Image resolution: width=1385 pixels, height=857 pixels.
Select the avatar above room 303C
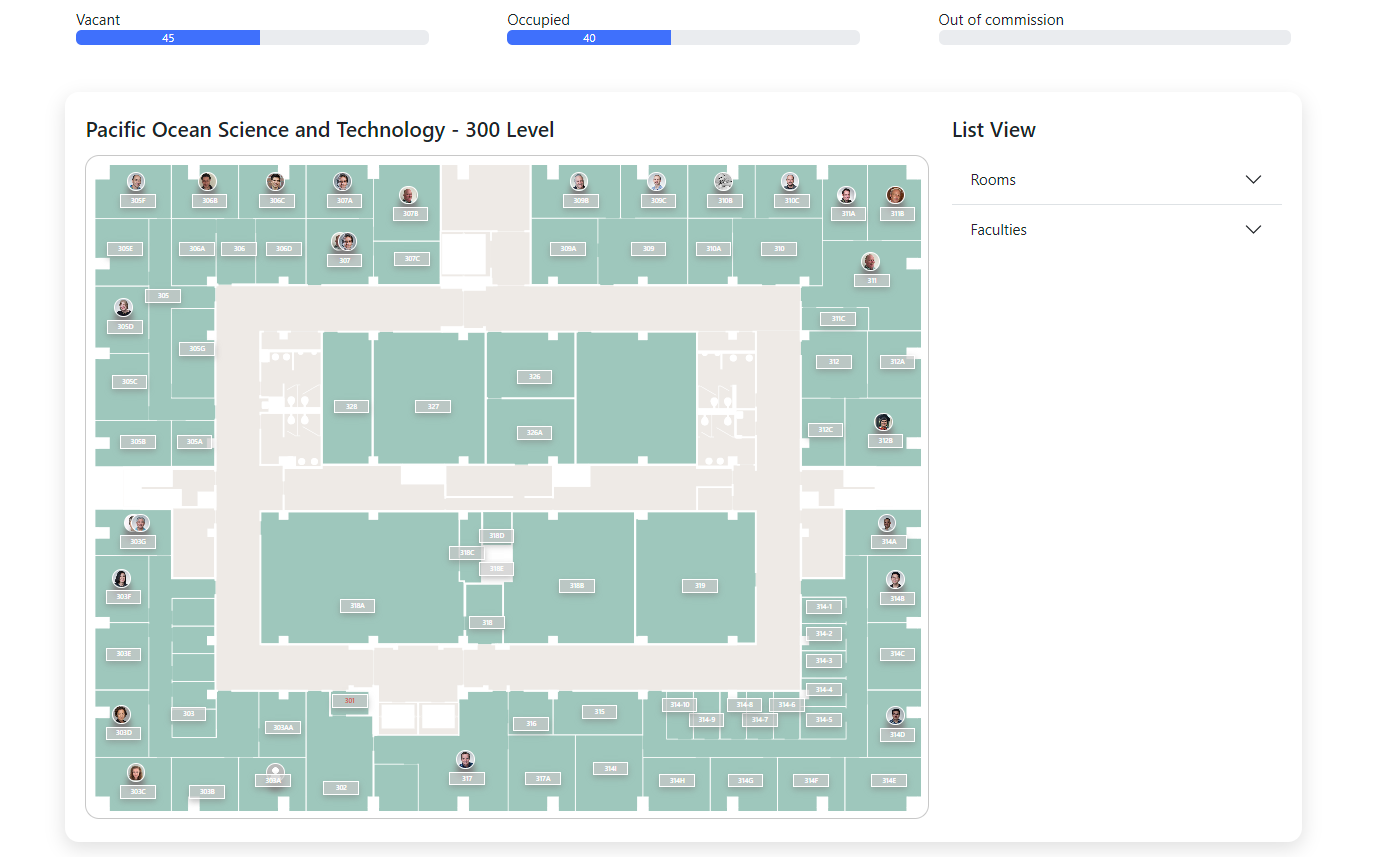(x=136, y=772)
